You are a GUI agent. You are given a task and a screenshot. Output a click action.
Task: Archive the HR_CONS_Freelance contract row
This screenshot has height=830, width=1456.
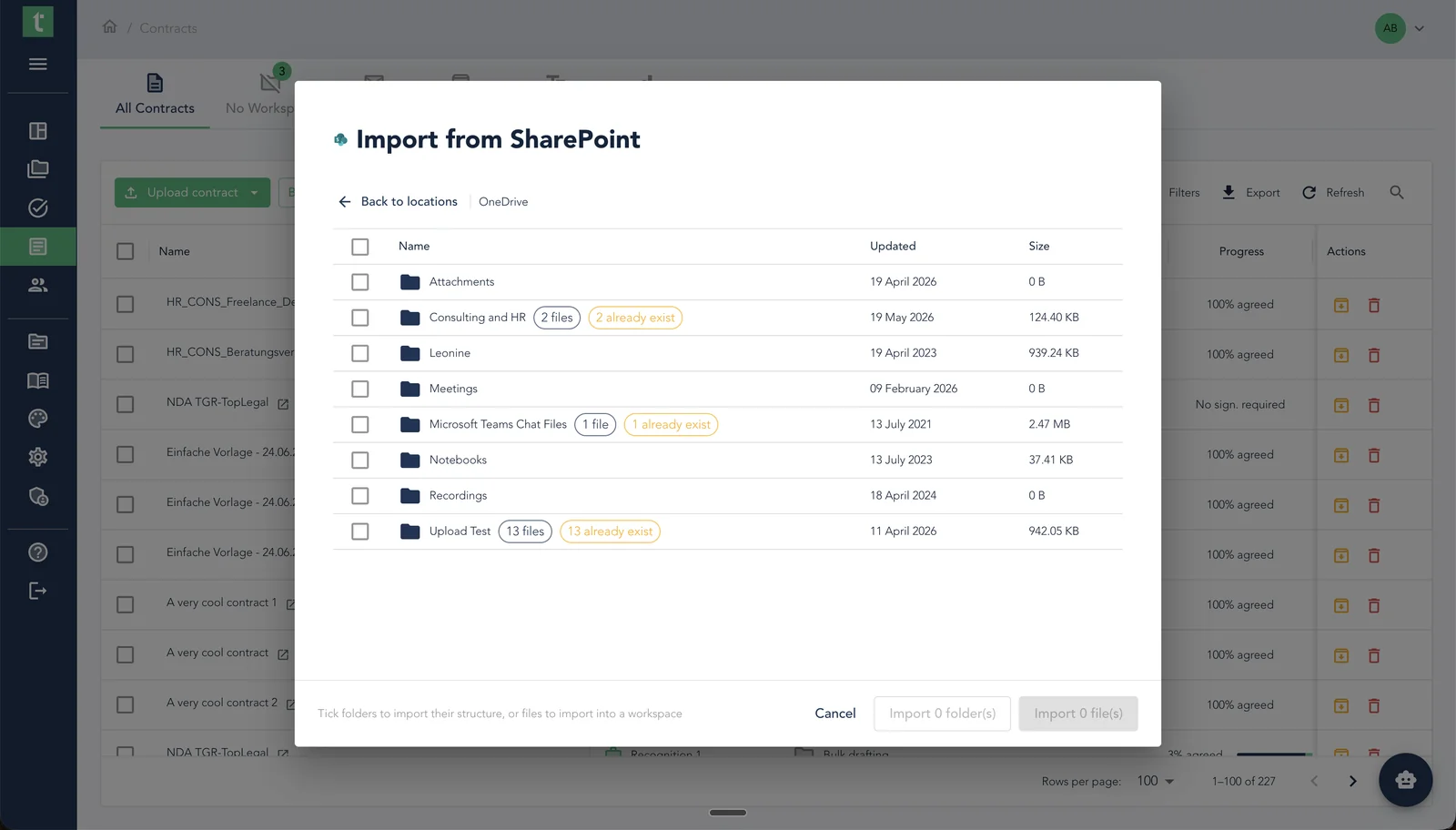point(1341,305)
